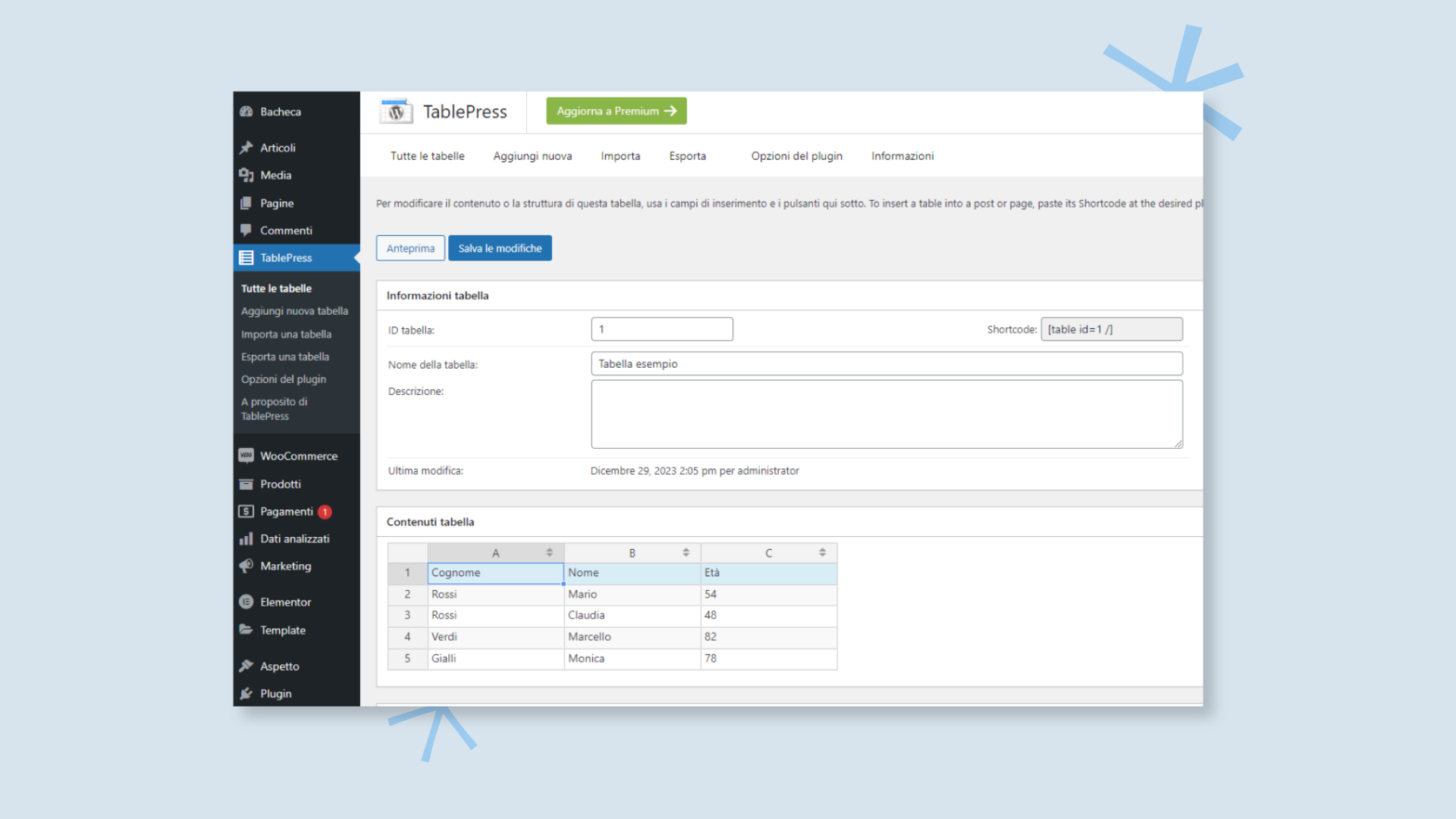The height and width of the screenshot is (819, 1456).
Task: Click the Gialli cell
Action: (x=496, y=658)
